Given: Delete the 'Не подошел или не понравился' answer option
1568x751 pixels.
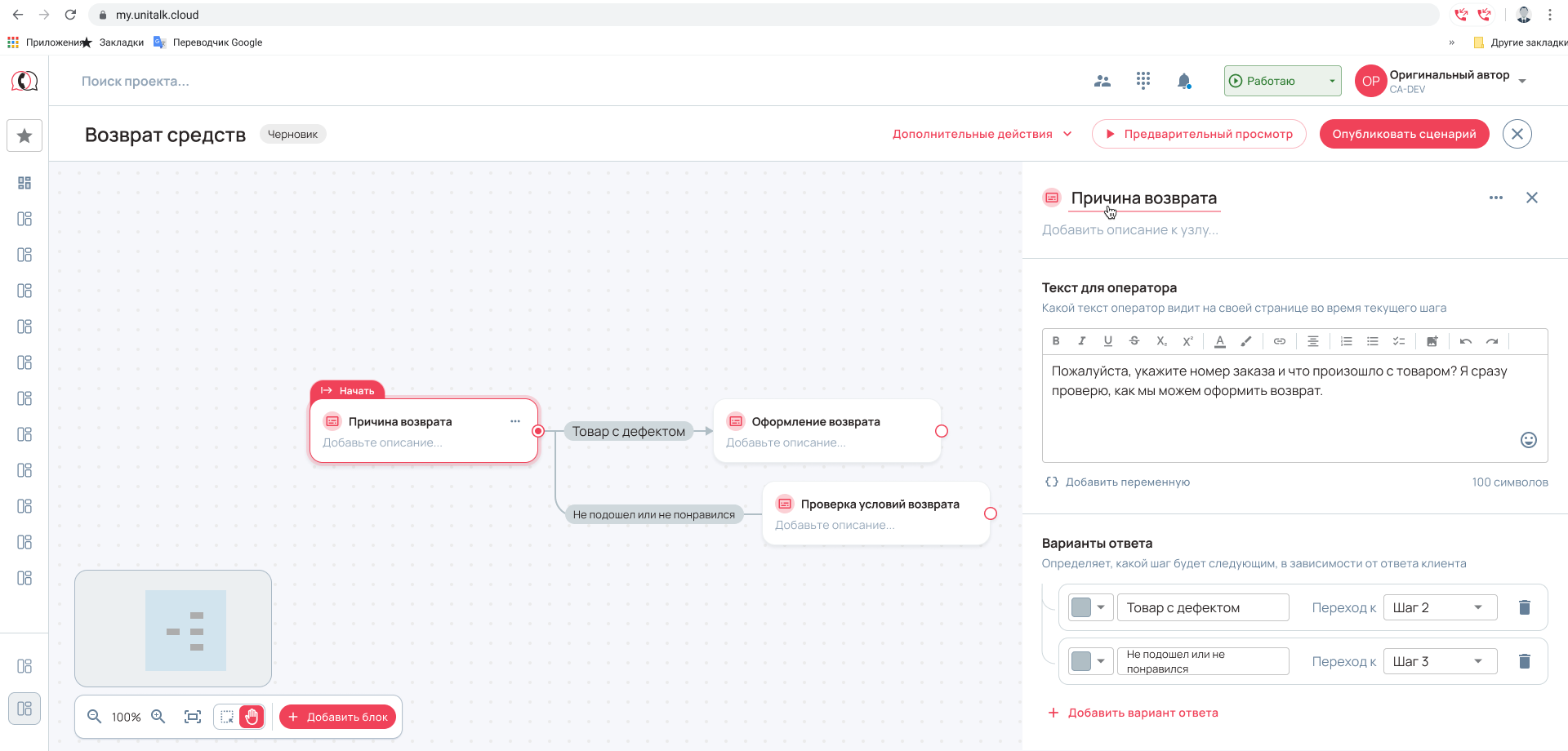Looking at the screenshot, I should (x=1525, y=661).
